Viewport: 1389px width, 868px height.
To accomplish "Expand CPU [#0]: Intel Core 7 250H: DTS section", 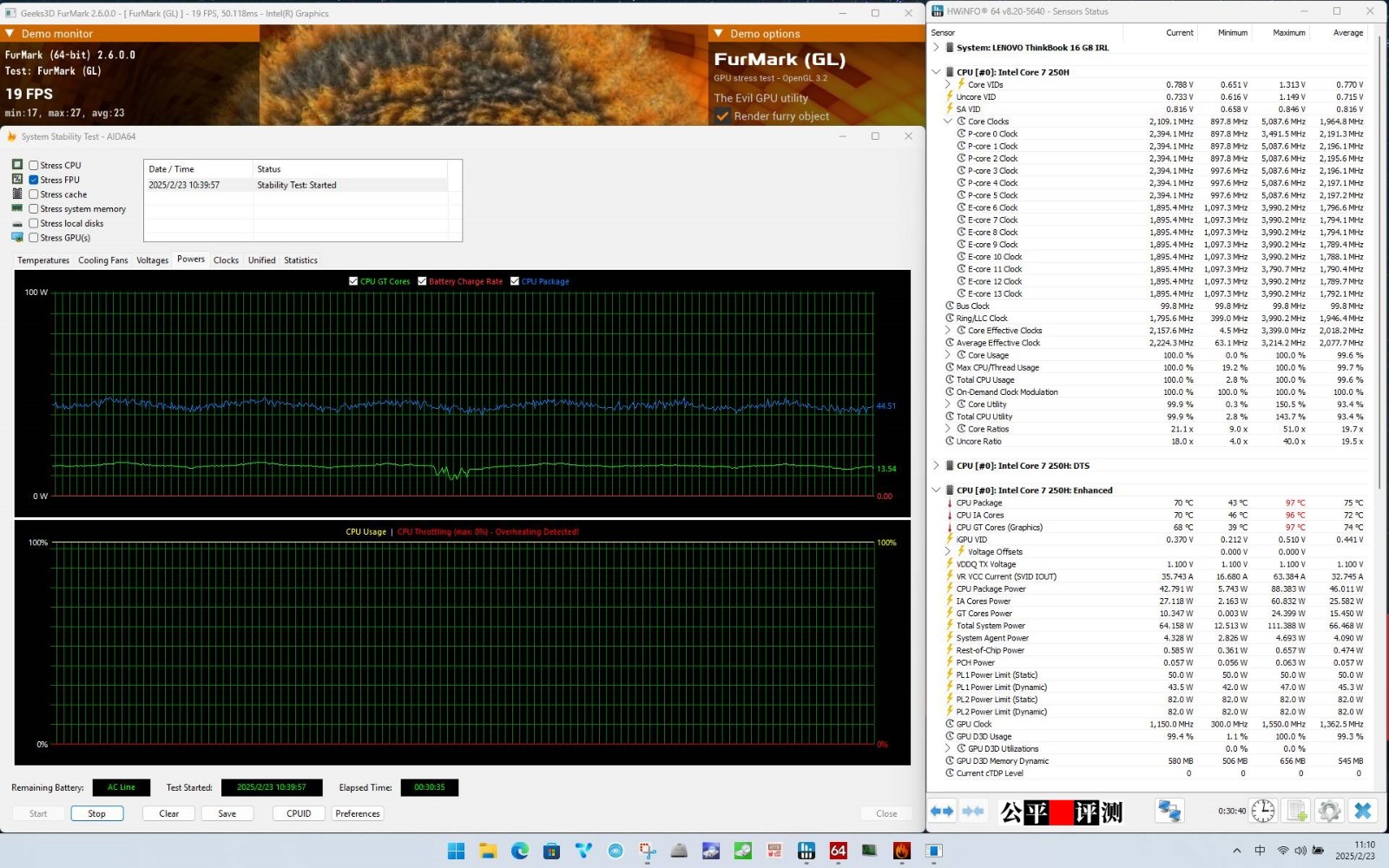I will click(936, 466).
